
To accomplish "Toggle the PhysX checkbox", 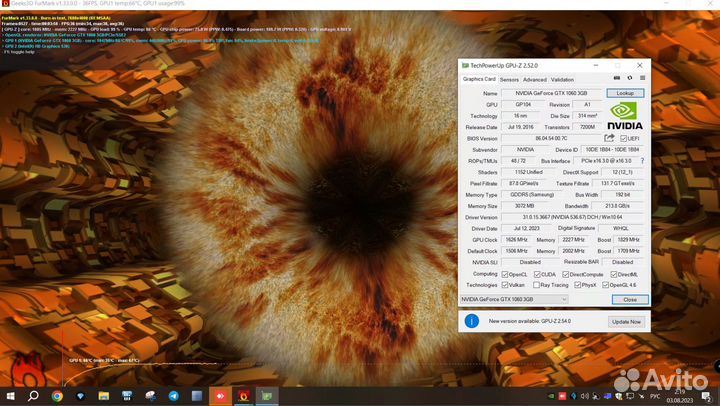I will click(x=578, y=285).
